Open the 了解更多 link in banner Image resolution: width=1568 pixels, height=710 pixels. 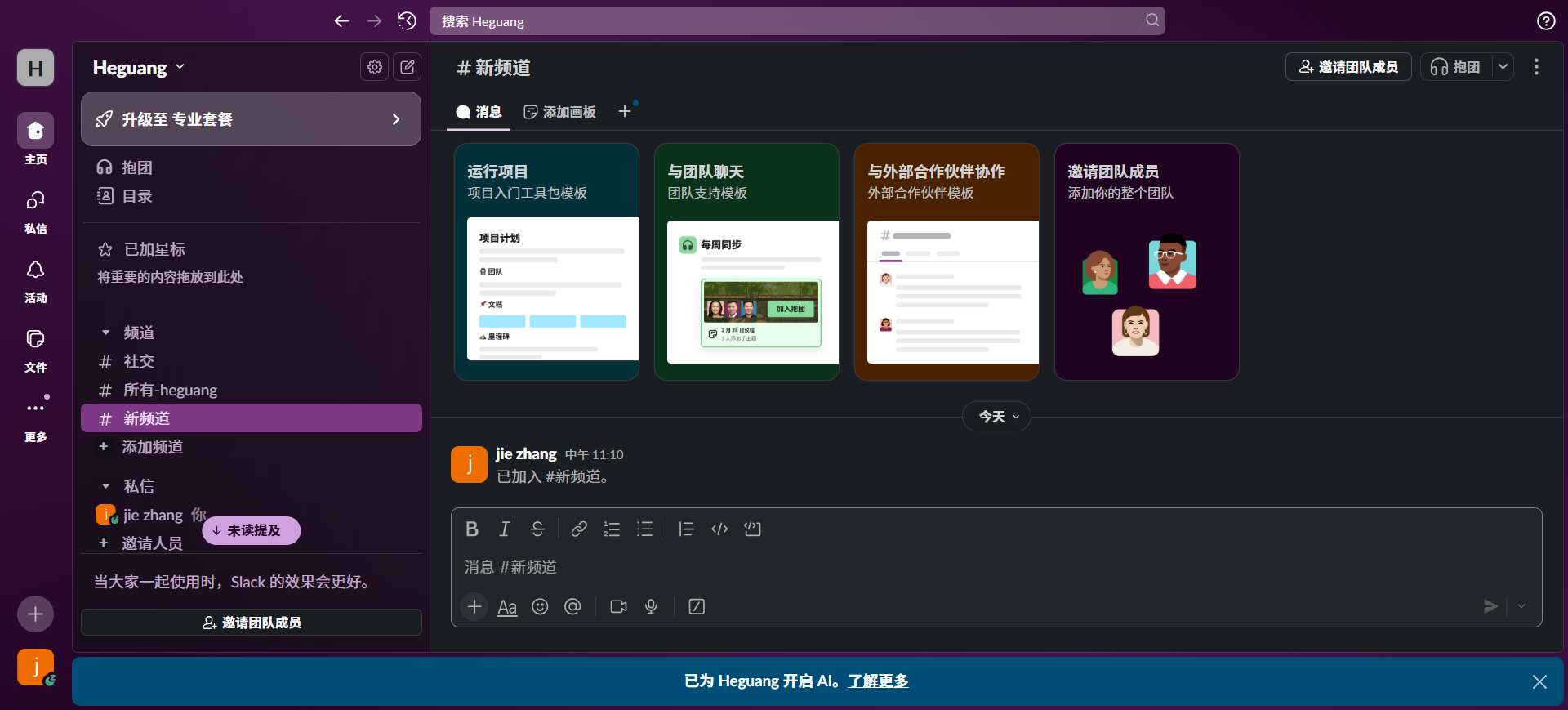[x=878, y=681]
